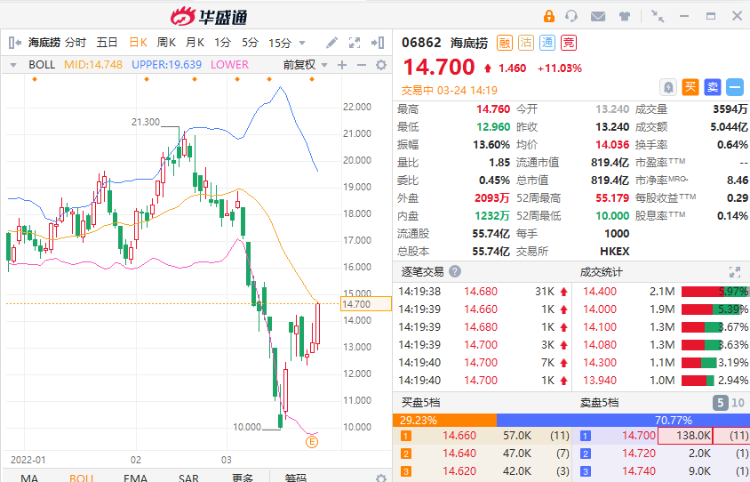
Task: Switch to 1分 one-minute chart
Action: [222, 43]
